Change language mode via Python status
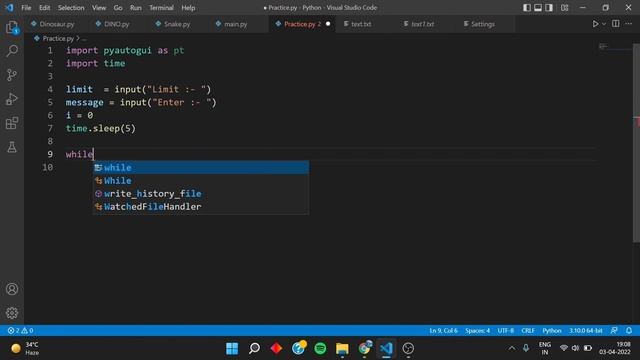Image resolution: width=640 pixels, height=360 pixels. [x=551, y=331]
